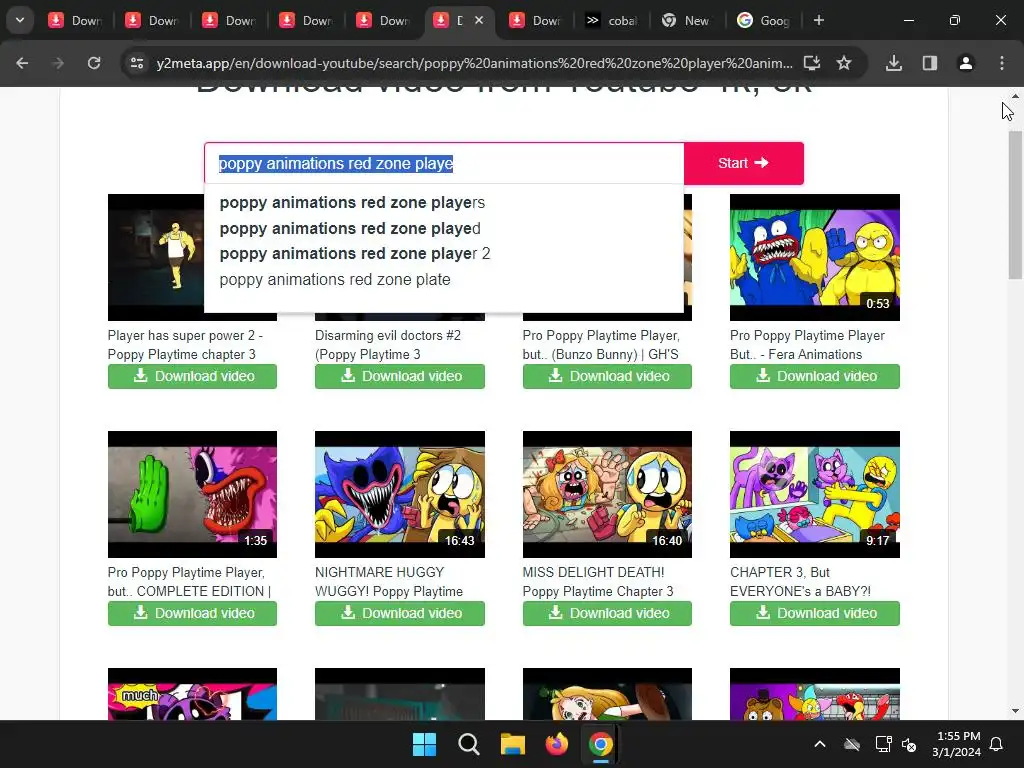Screen dimensions: 1024x768
Task: View site information icon in address bar
Action: pyautogui.click(x=137, y=63)
